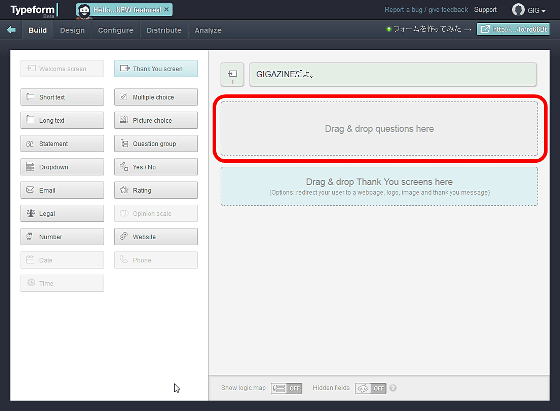Image resolution: width=560 pixels, height=411 pixels.
Task: Switch to the Design tab
Action: pyautogui.click(x=72, y=30)
